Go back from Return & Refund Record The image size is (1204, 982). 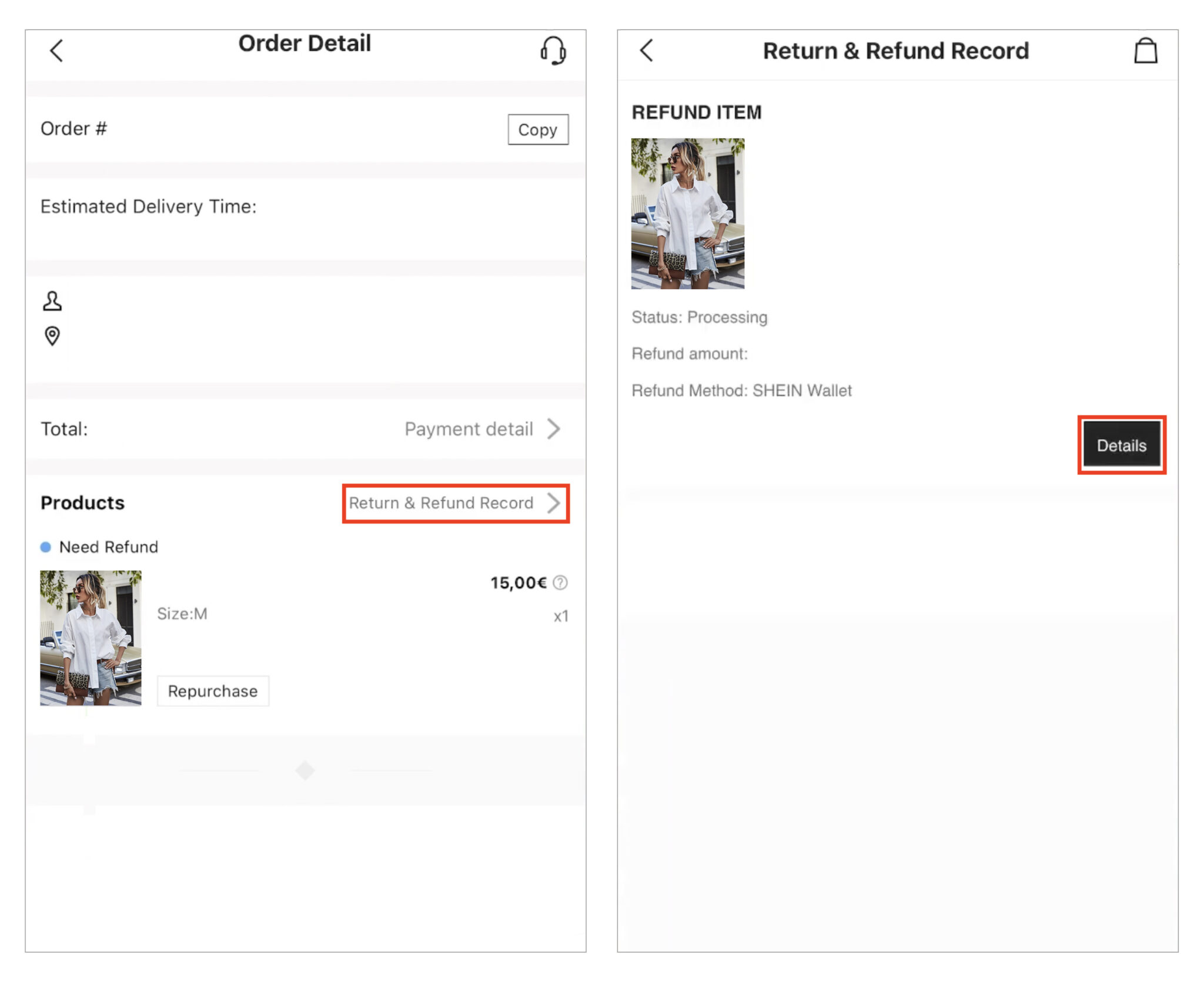click(x=647, y=51)
